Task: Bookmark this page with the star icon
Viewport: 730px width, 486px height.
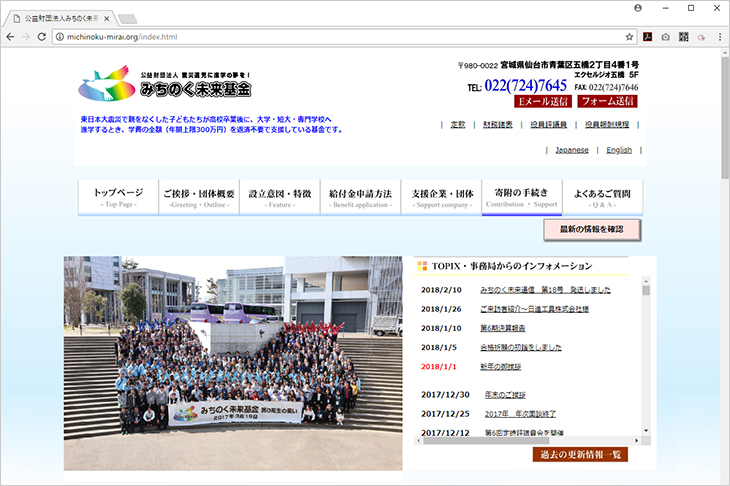Action: point(629,37)
